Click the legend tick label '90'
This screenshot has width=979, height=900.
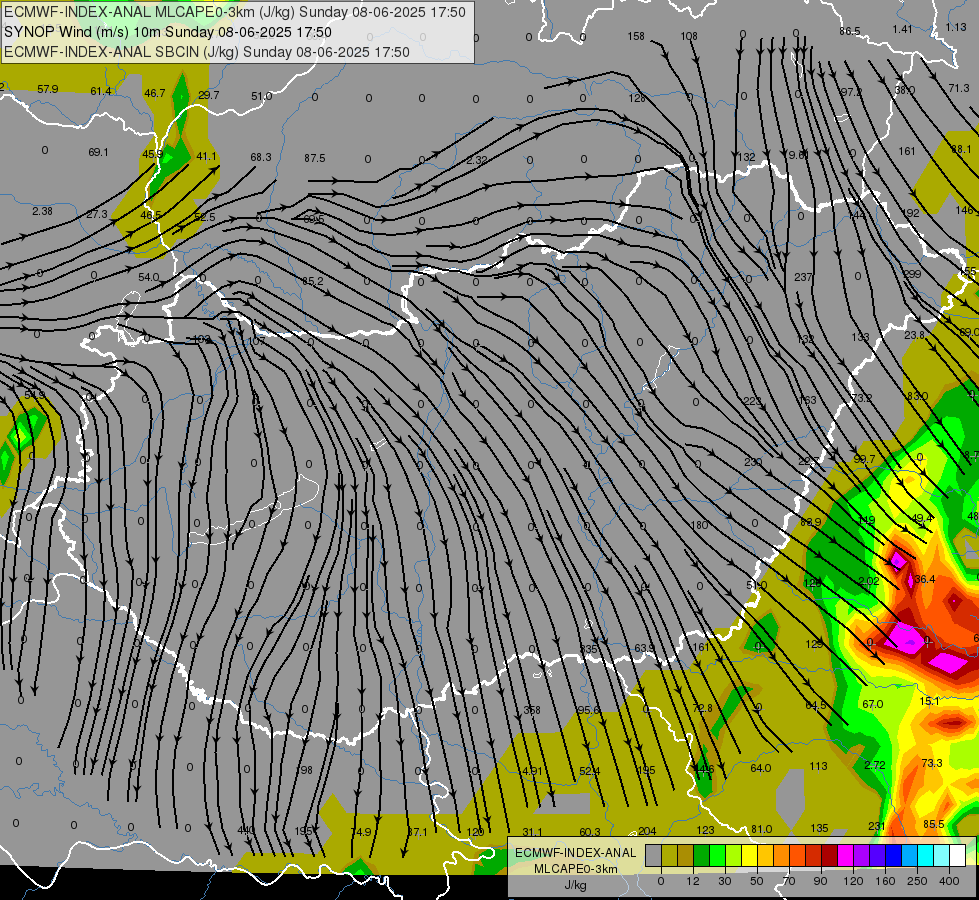pos(820,881)
